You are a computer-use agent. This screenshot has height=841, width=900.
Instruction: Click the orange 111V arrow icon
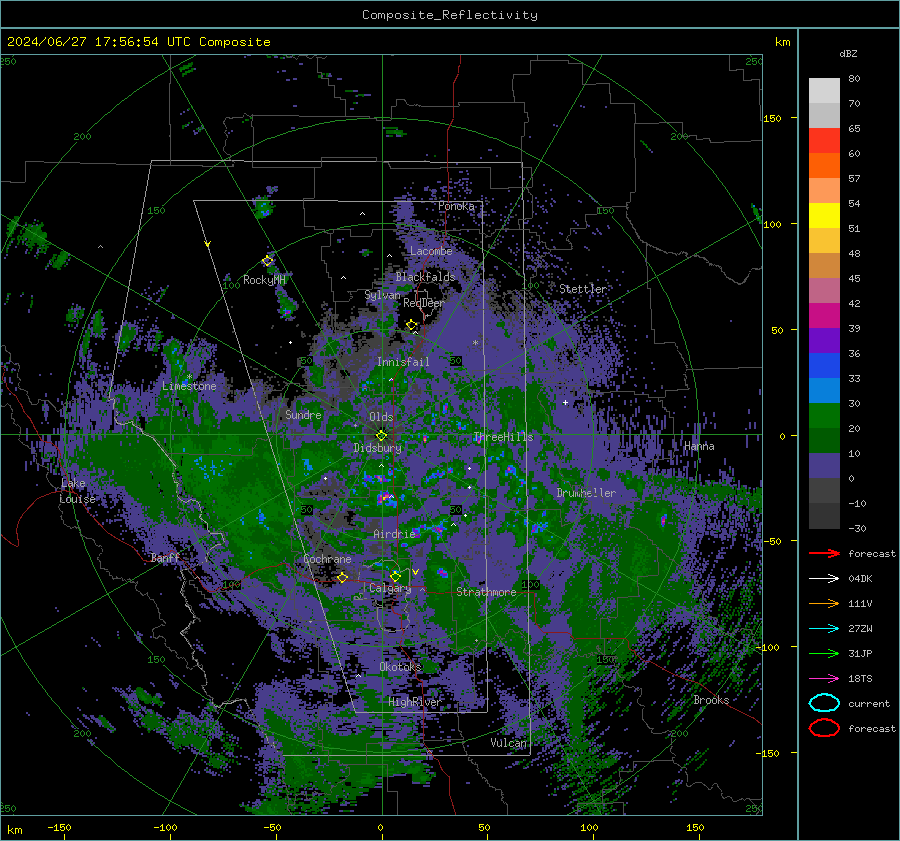(x=824, y=603)
